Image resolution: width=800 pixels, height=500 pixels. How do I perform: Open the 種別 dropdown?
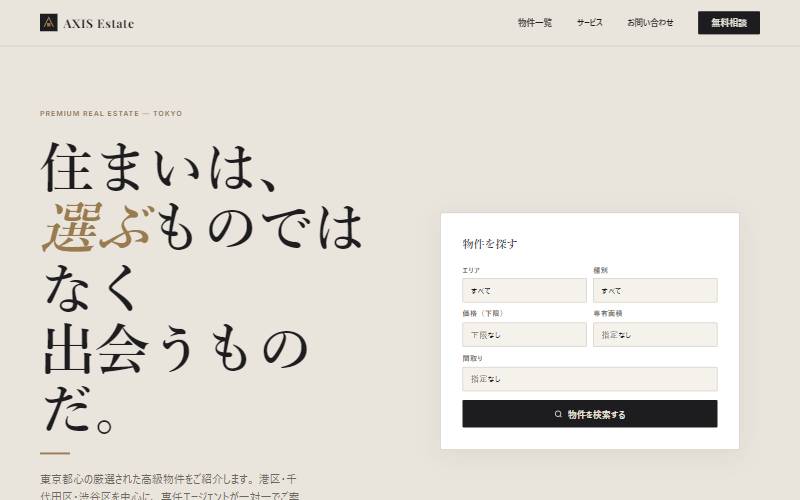click(655, 290)
